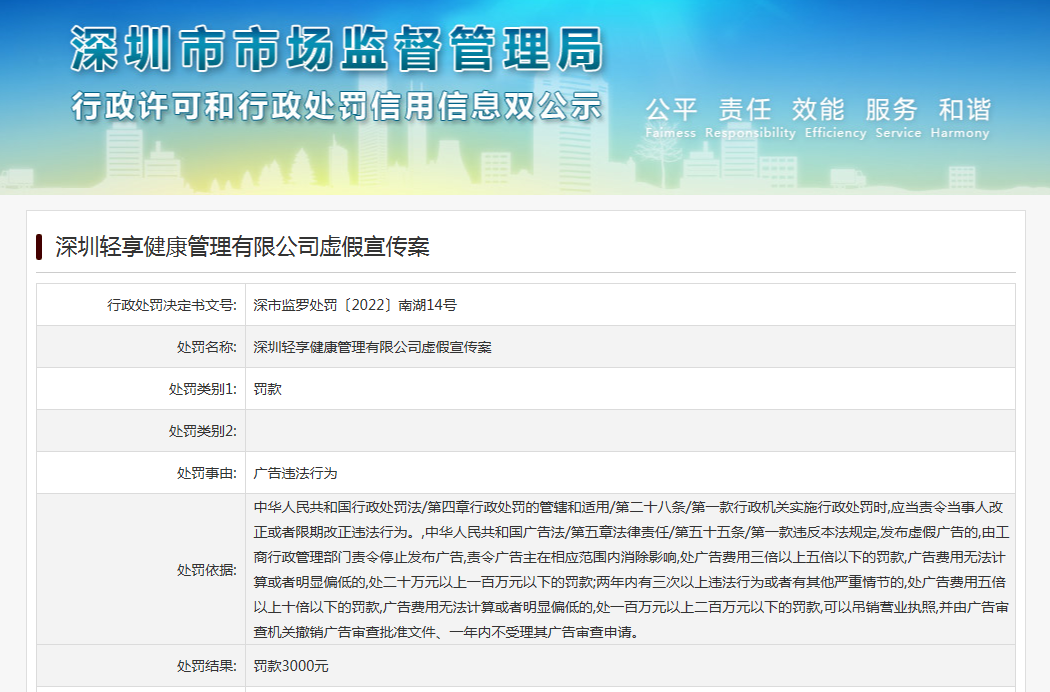1050x692 pixels.
Task: Click the 行政处罚决定书文号 label
Action: (172, 305)
